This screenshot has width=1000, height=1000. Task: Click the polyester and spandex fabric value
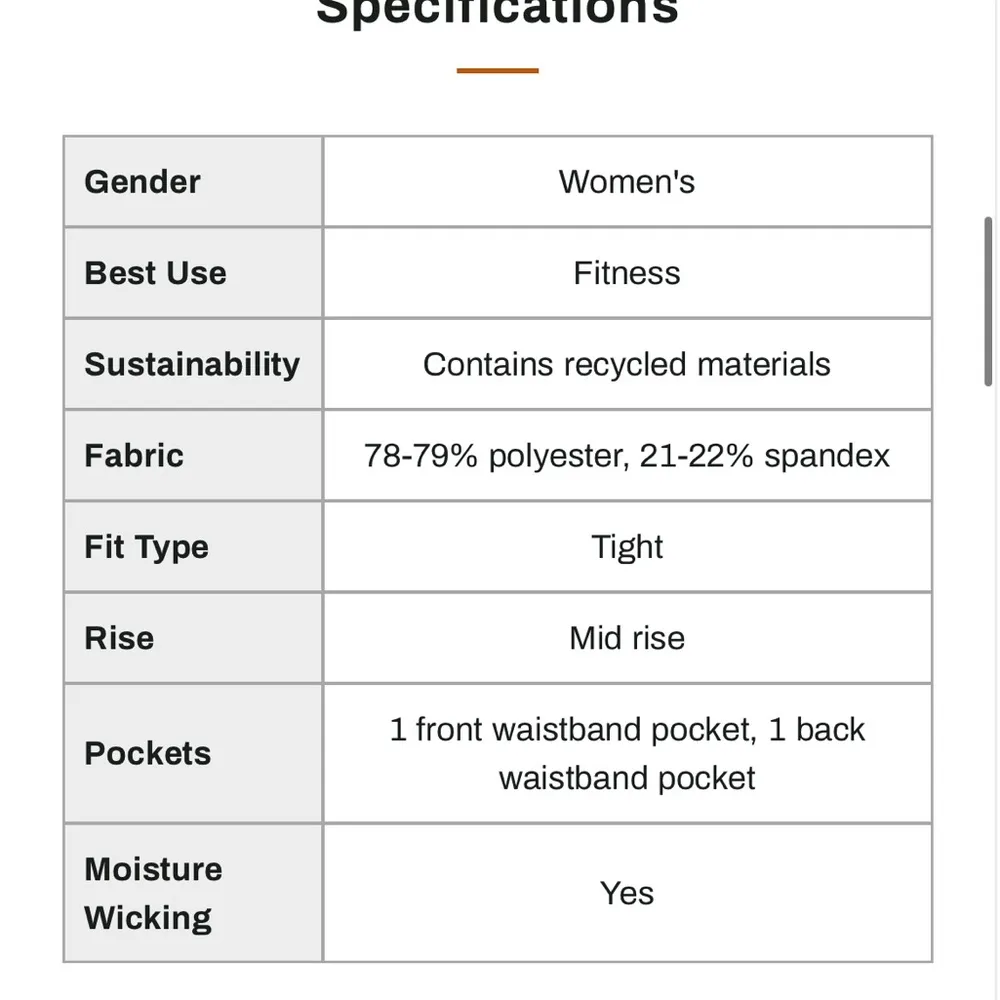click(627, 456)
